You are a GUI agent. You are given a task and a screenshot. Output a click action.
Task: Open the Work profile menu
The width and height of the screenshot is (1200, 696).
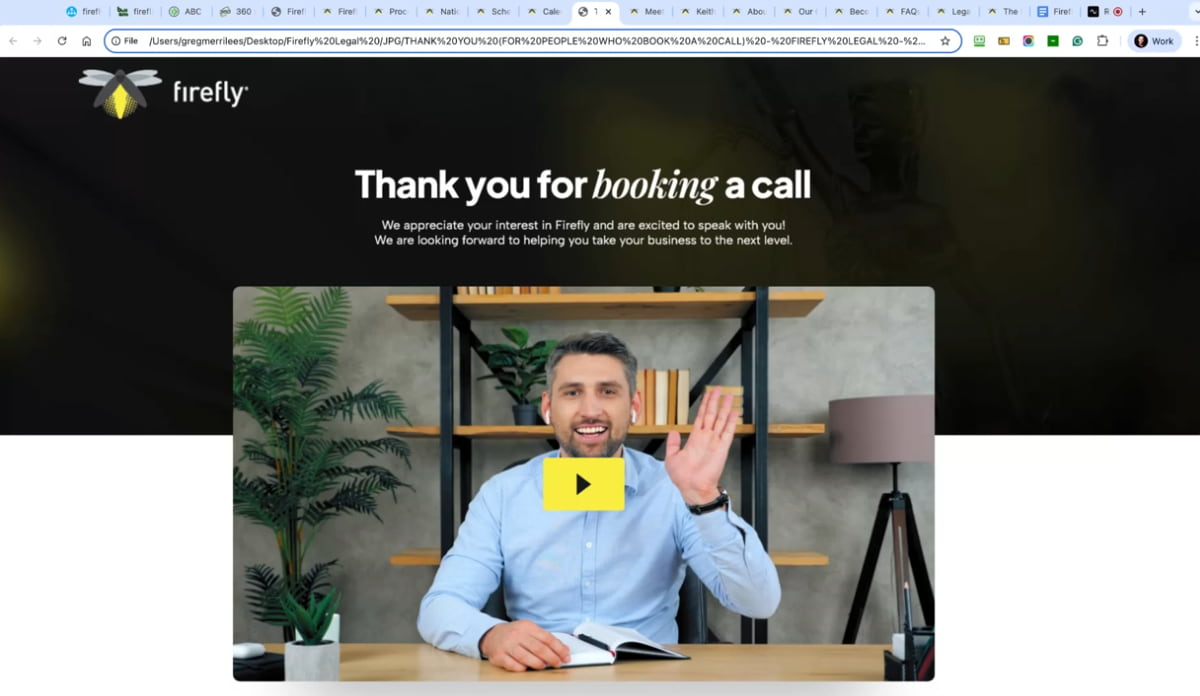point(1154,41)
